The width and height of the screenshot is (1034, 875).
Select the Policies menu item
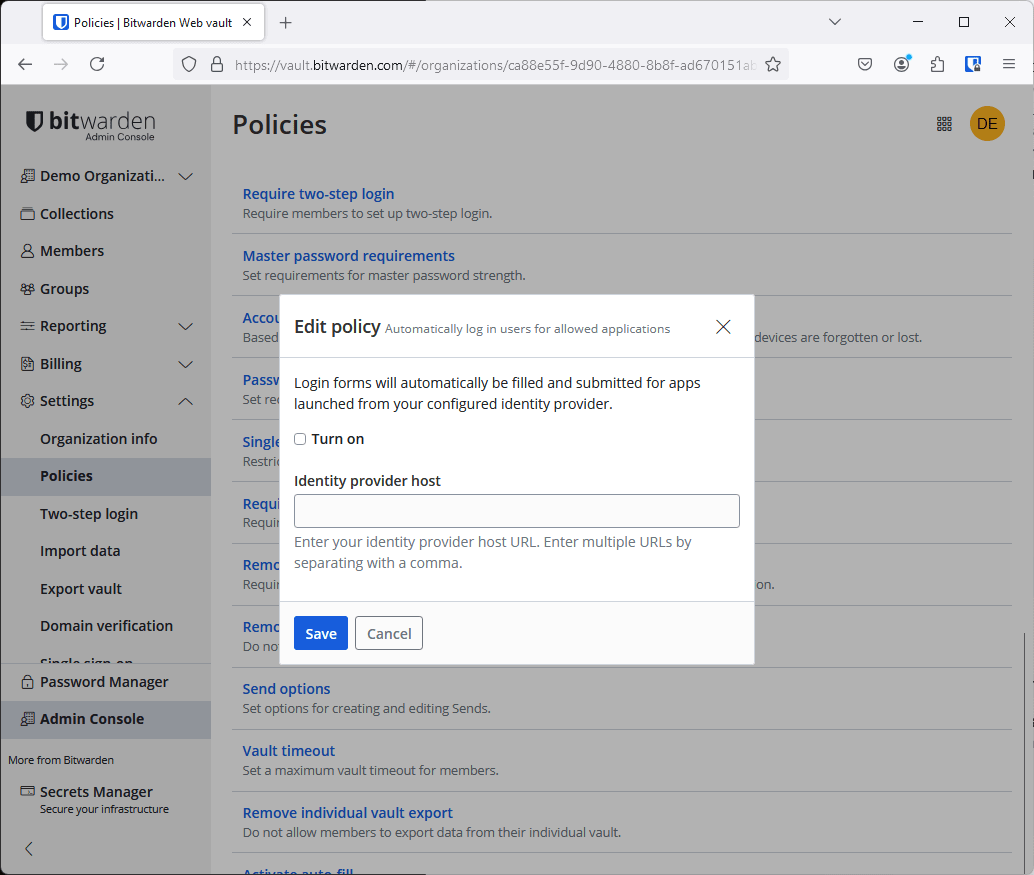pyautogui.click(x=67, y=475)
